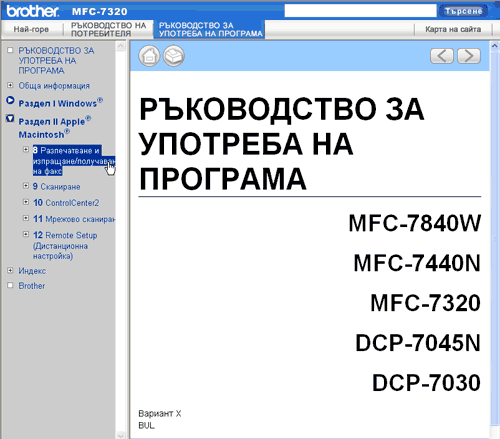500x439 pixels.
Task: Click the search input field
Action: [x=360, y=11]
